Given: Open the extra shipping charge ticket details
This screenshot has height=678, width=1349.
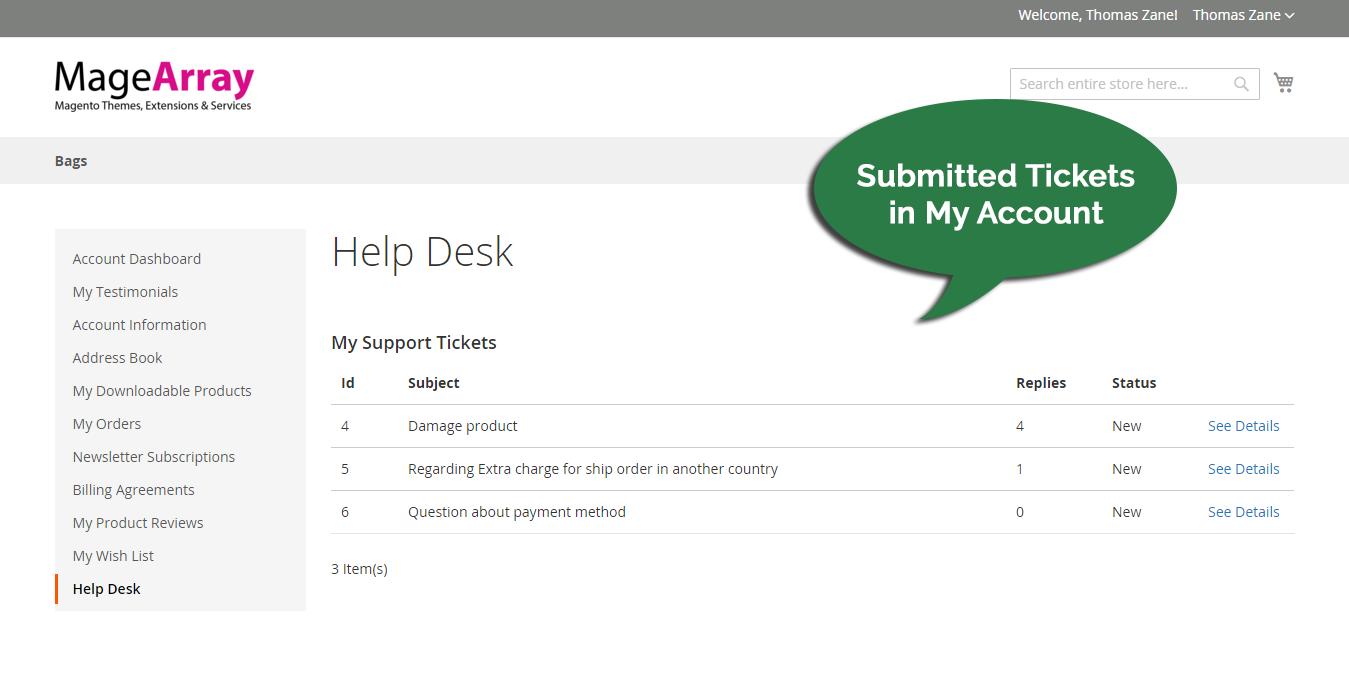Looking at the screenshot, I should [x=1243, y=468].
